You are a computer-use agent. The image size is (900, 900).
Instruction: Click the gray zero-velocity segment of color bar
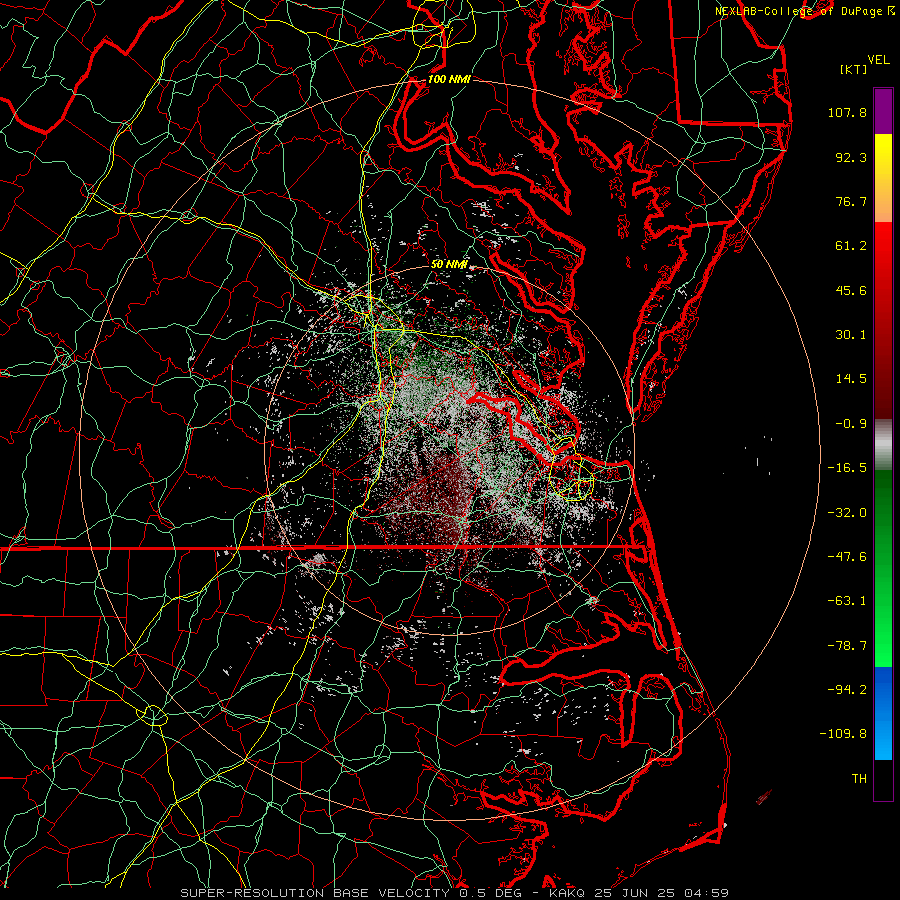(883, 445)
